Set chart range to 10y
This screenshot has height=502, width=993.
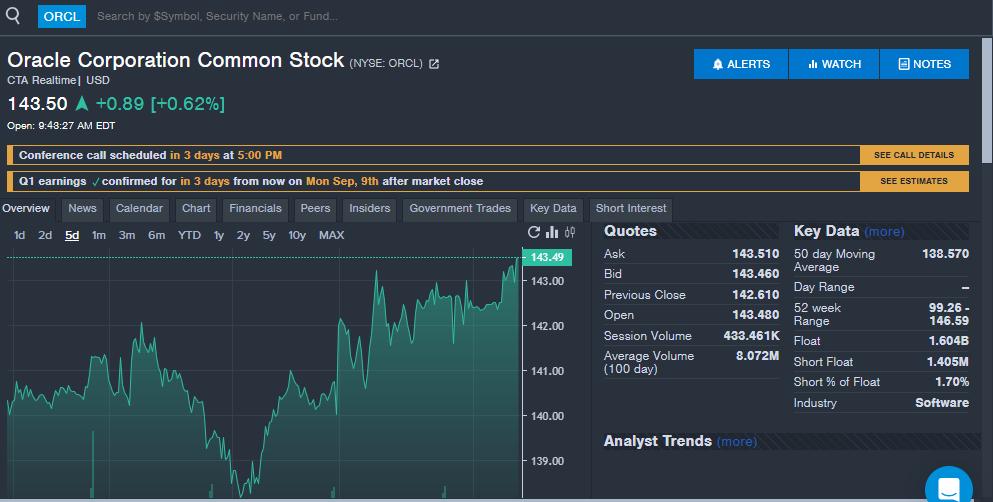point(297,235)
